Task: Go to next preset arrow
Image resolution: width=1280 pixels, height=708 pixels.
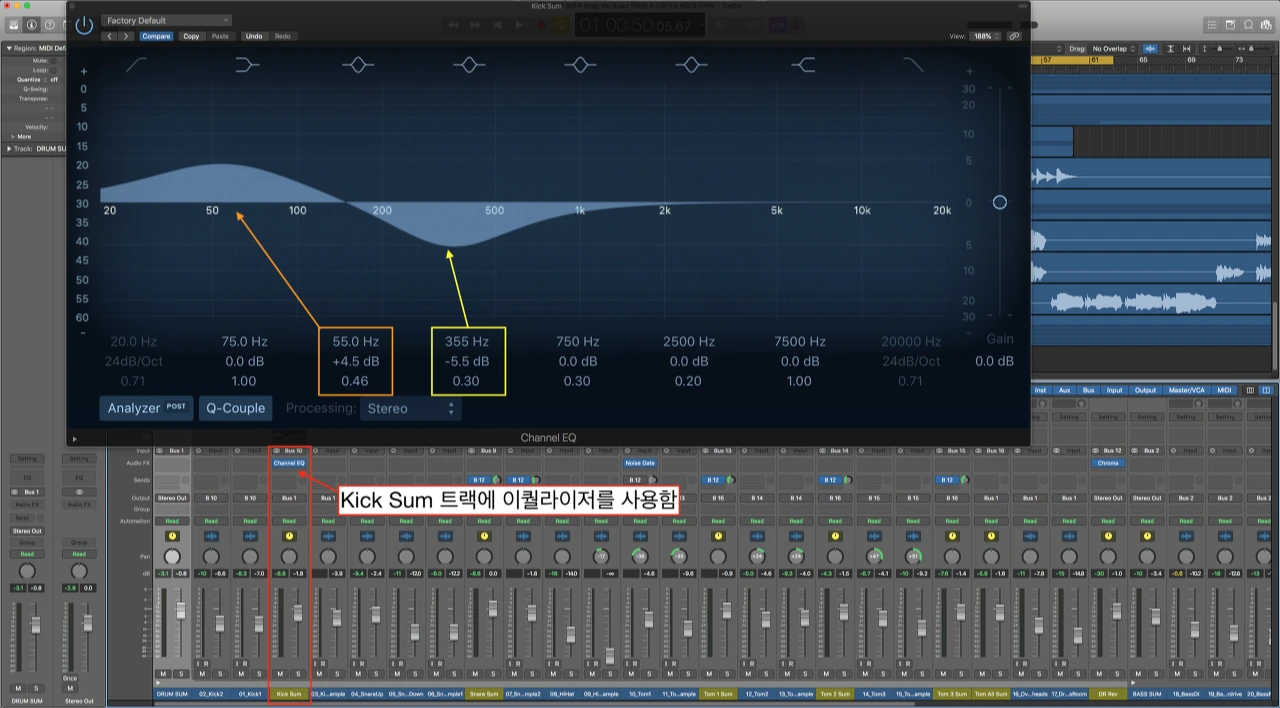Action: [x=126, y=36]
